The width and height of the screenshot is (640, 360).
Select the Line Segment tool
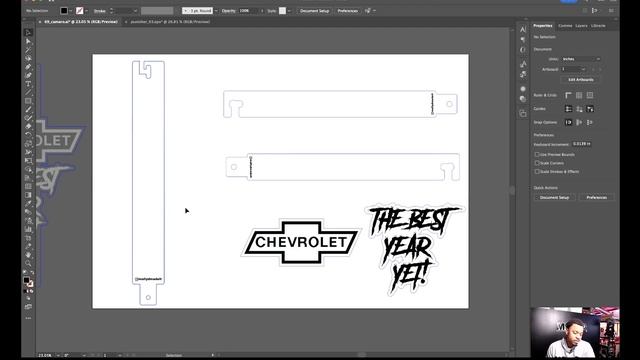coord(28,92)
